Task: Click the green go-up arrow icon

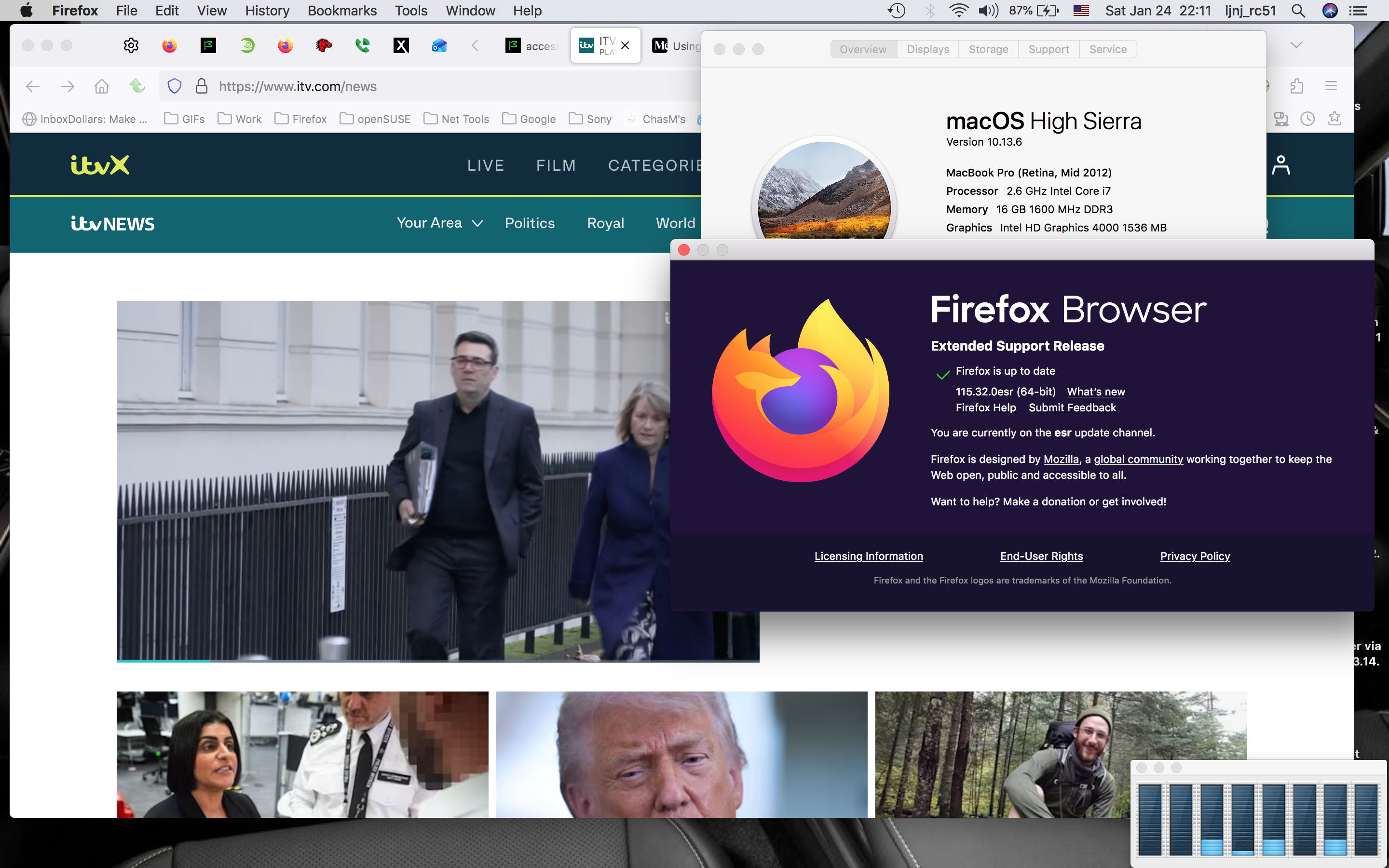Action: click(136, 86)
